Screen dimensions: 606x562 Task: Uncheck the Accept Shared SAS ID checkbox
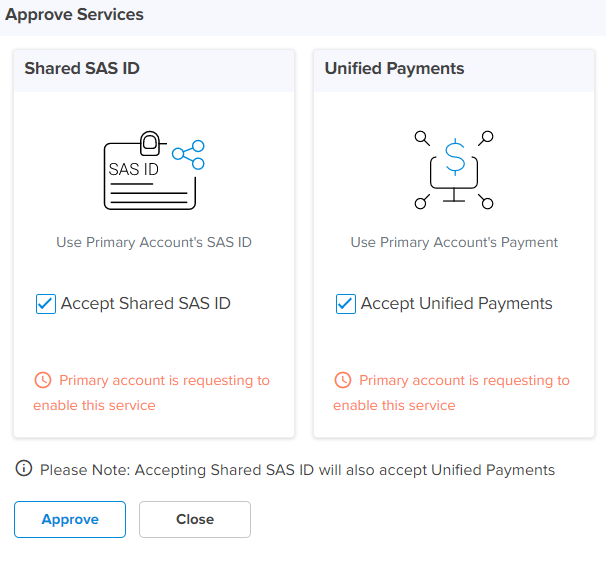coord(45,304)
